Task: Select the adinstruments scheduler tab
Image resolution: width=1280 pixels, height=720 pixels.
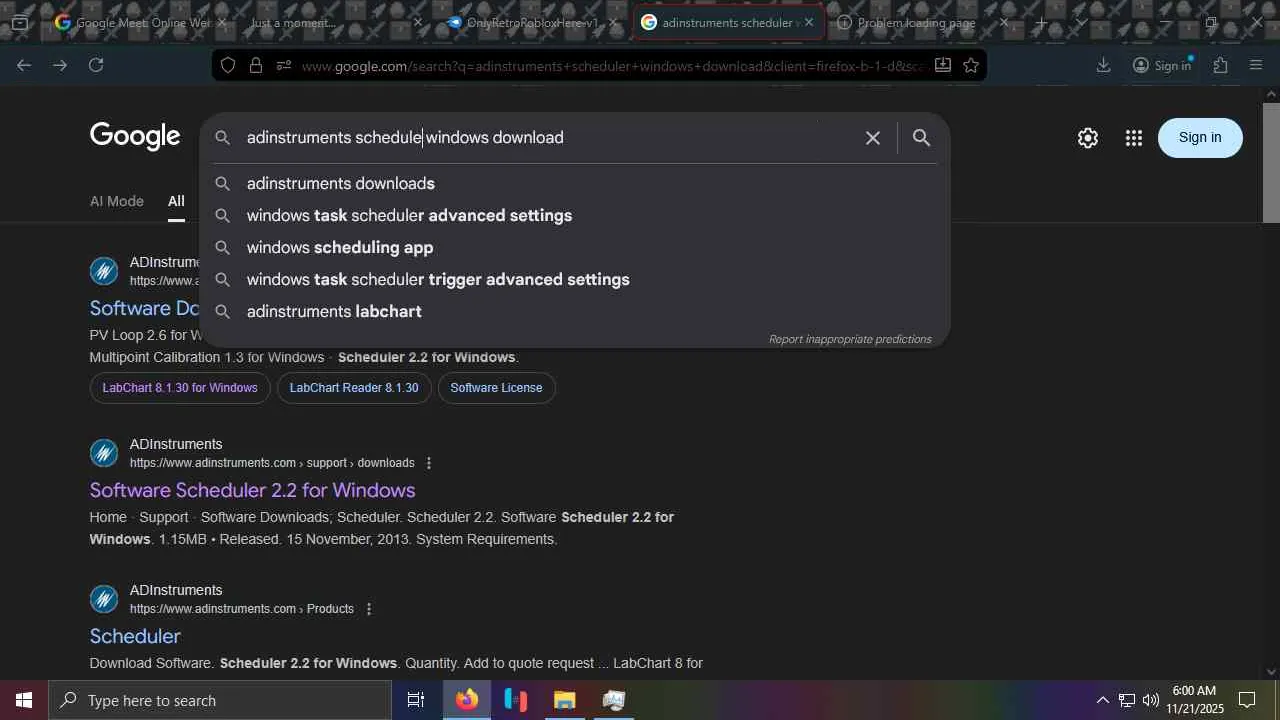Action: (x=728, y=22)
